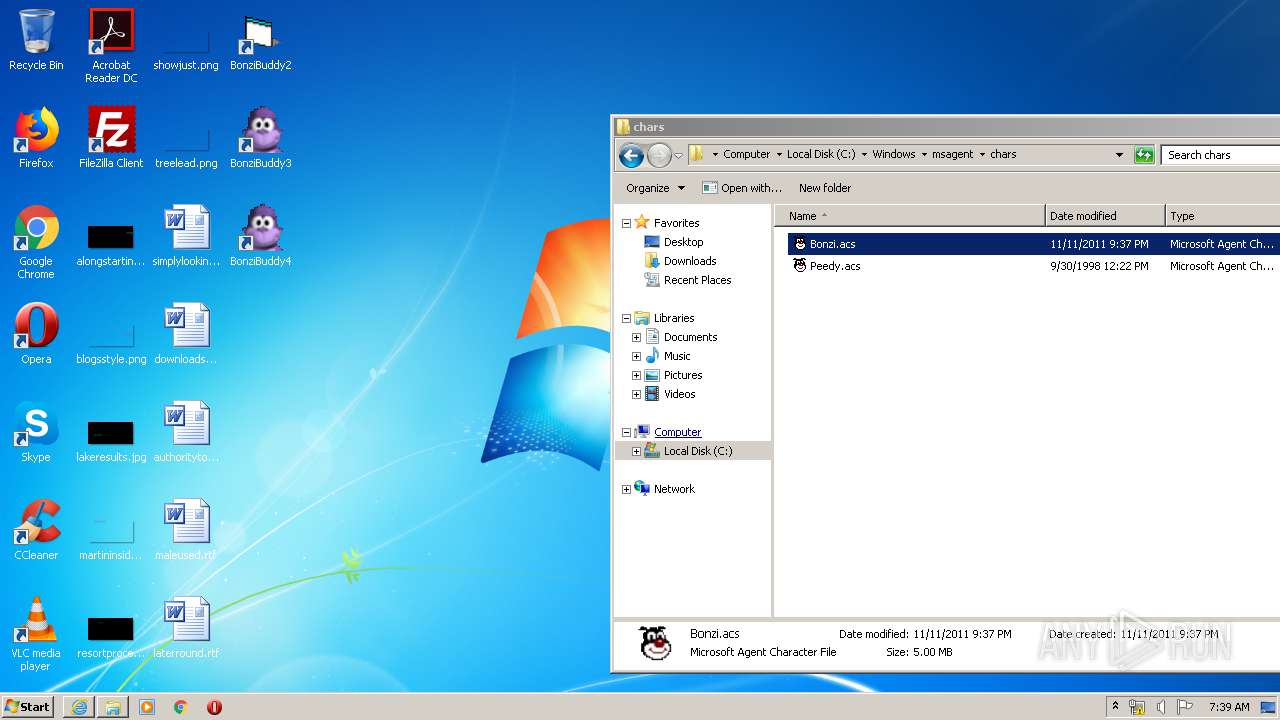Sort by the Type column header
Screen dimensions: 1280x720
tap(1222, 216)
